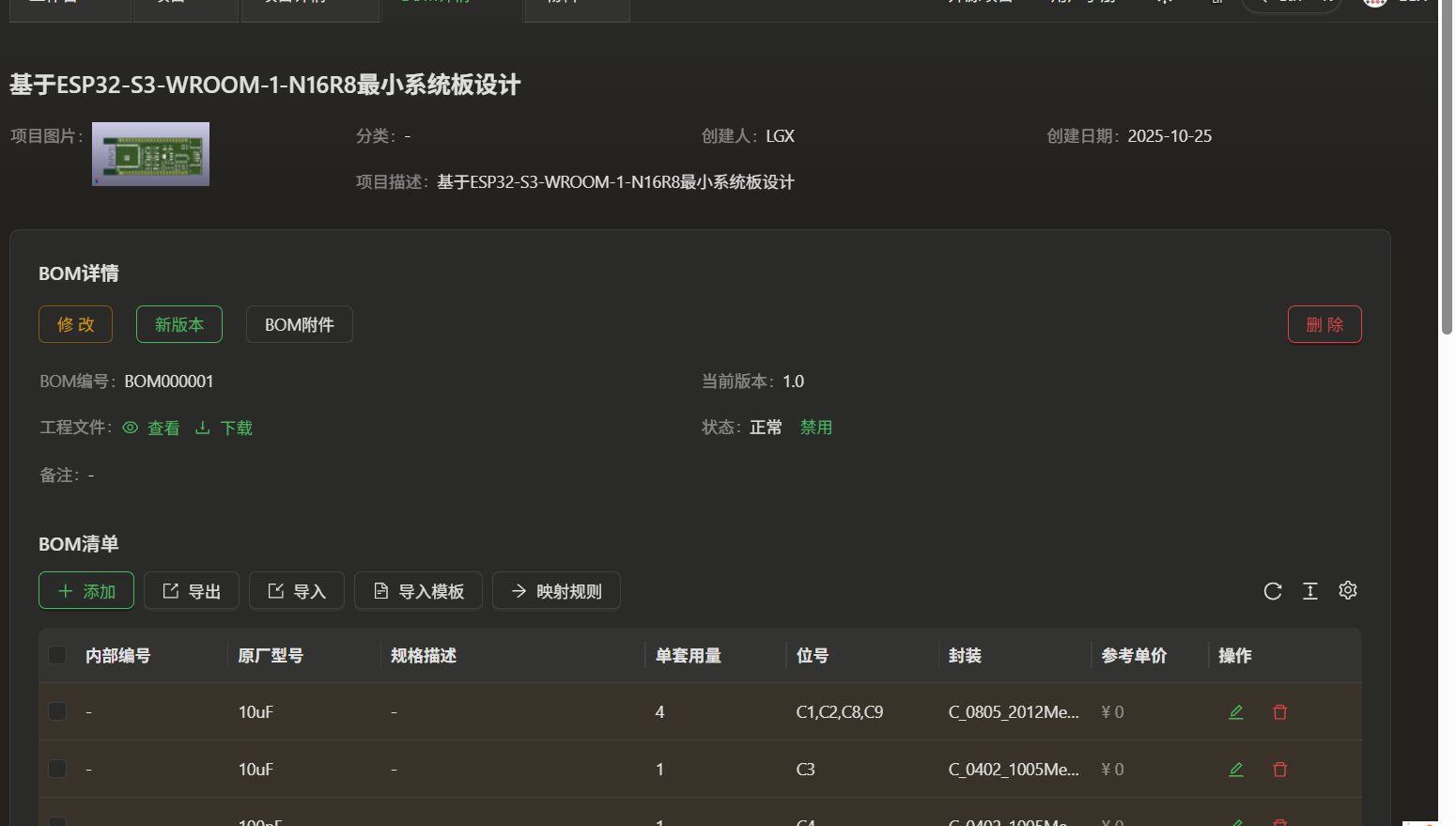Refresh the BOM list table
The width and height of the screenshot is (1456, 826).
point(1273,591)
